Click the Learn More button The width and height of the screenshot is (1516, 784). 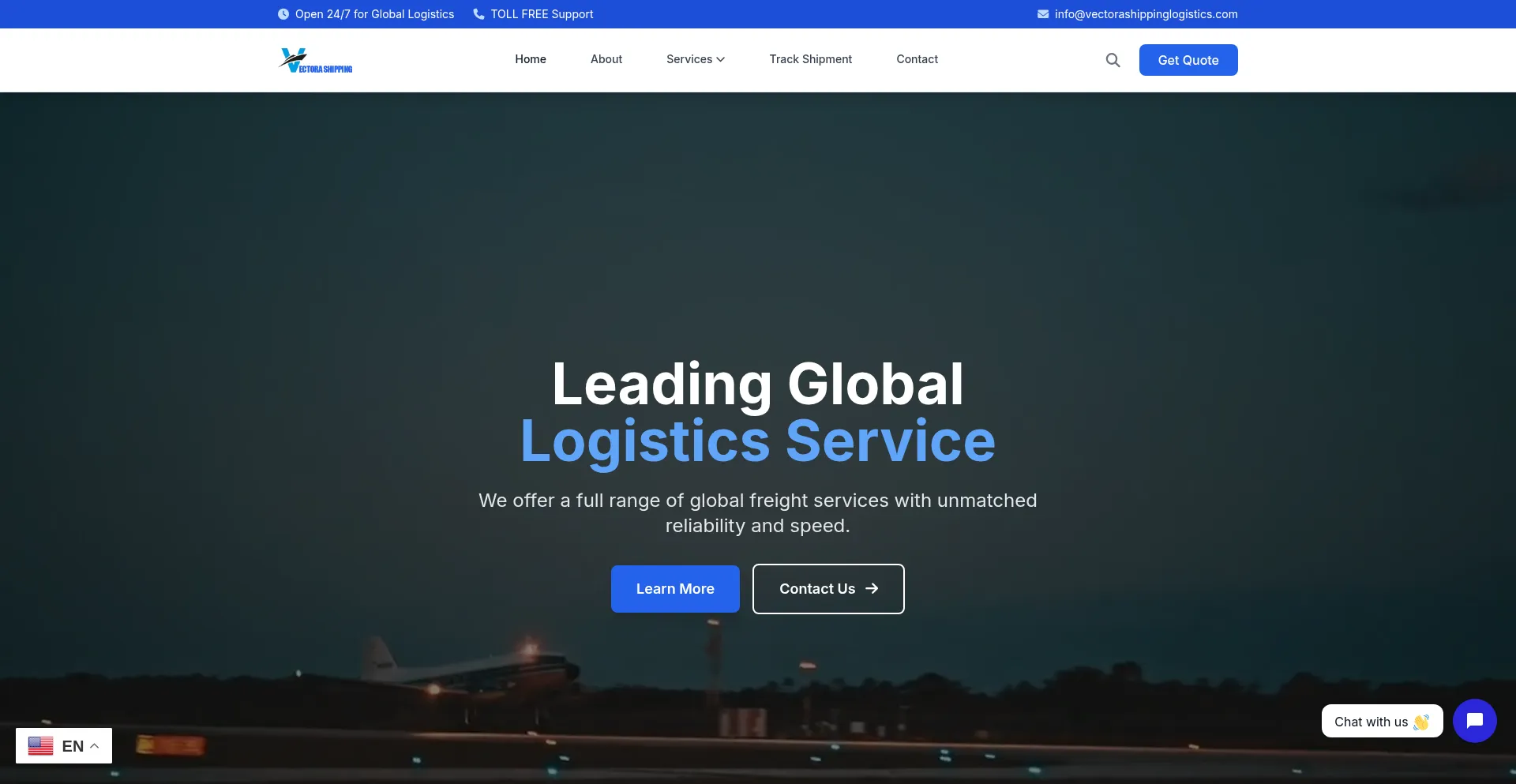[675, 589]
